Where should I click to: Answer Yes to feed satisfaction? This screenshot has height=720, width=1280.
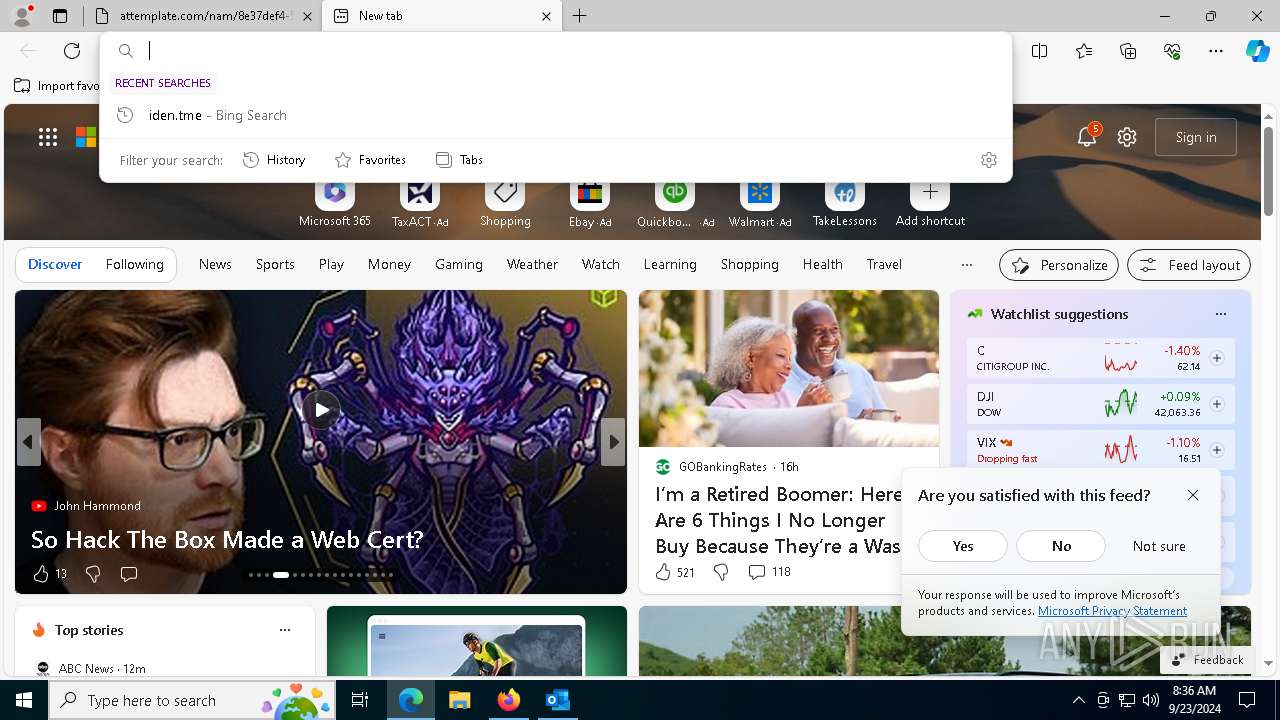coord(963,546)
